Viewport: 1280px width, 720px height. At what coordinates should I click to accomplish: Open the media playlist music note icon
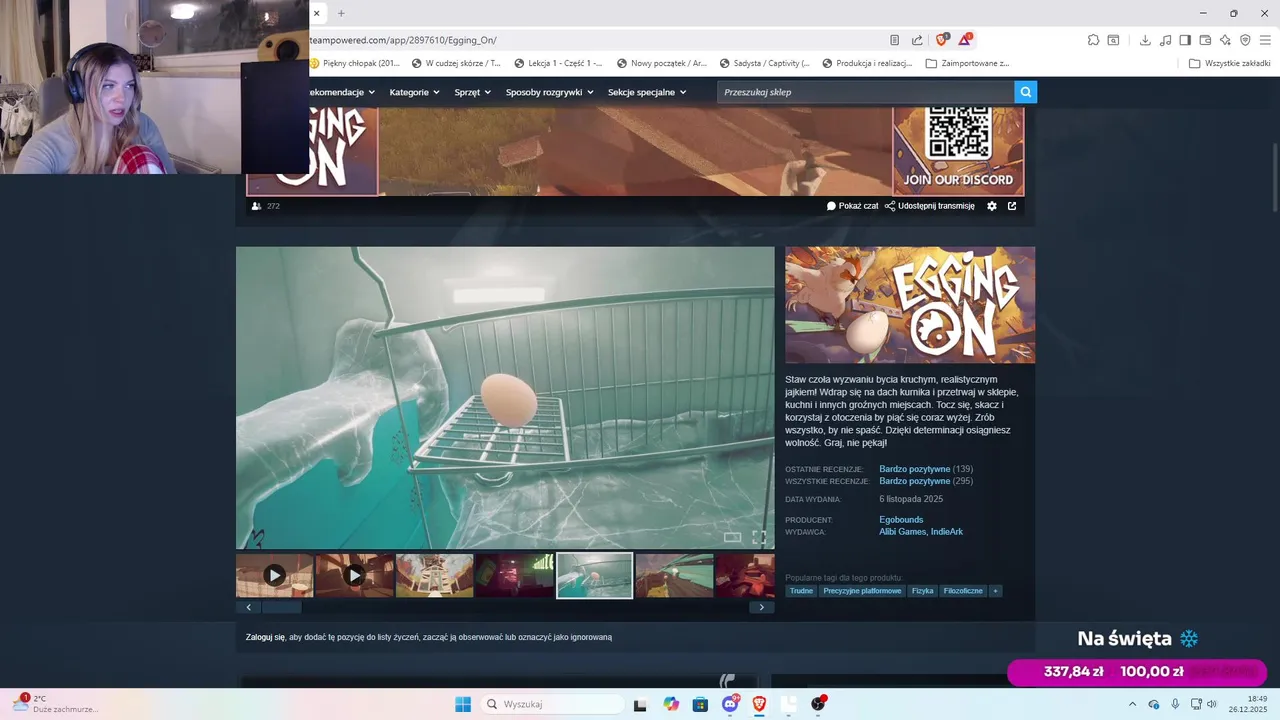coord(1165,40)
